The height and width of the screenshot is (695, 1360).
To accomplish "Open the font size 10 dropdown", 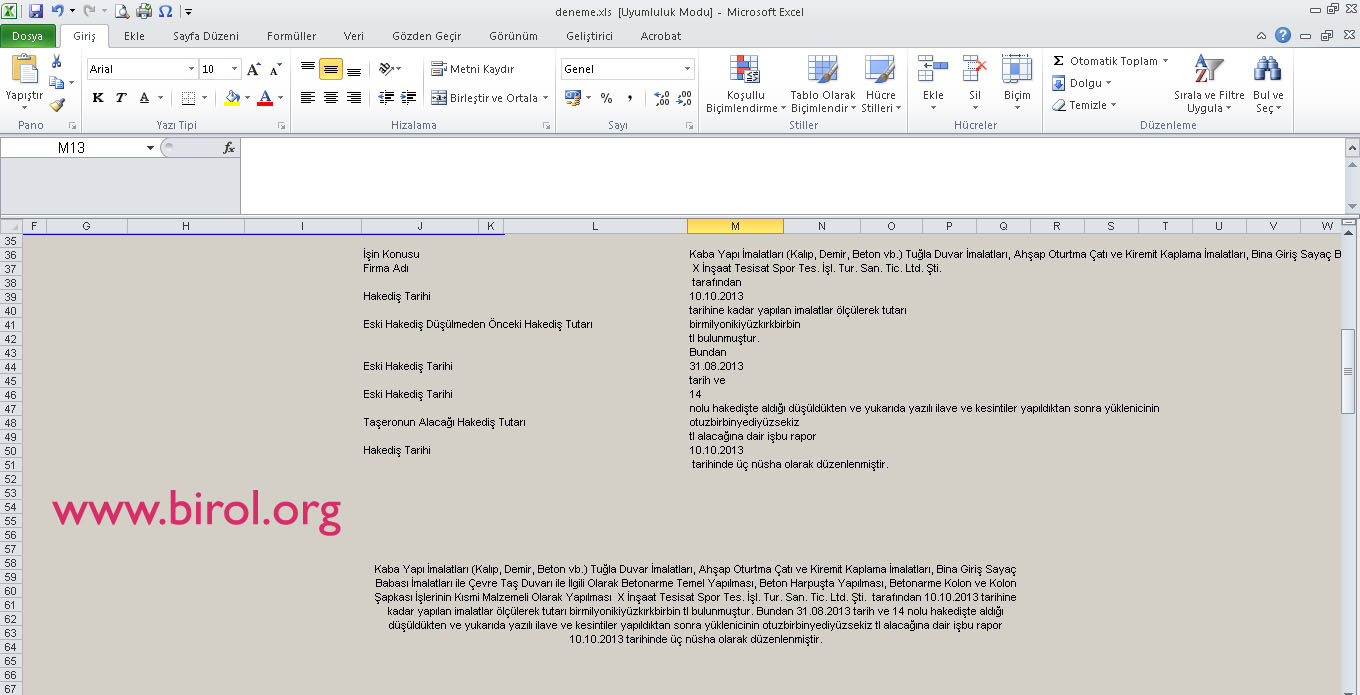I will 235,69.
